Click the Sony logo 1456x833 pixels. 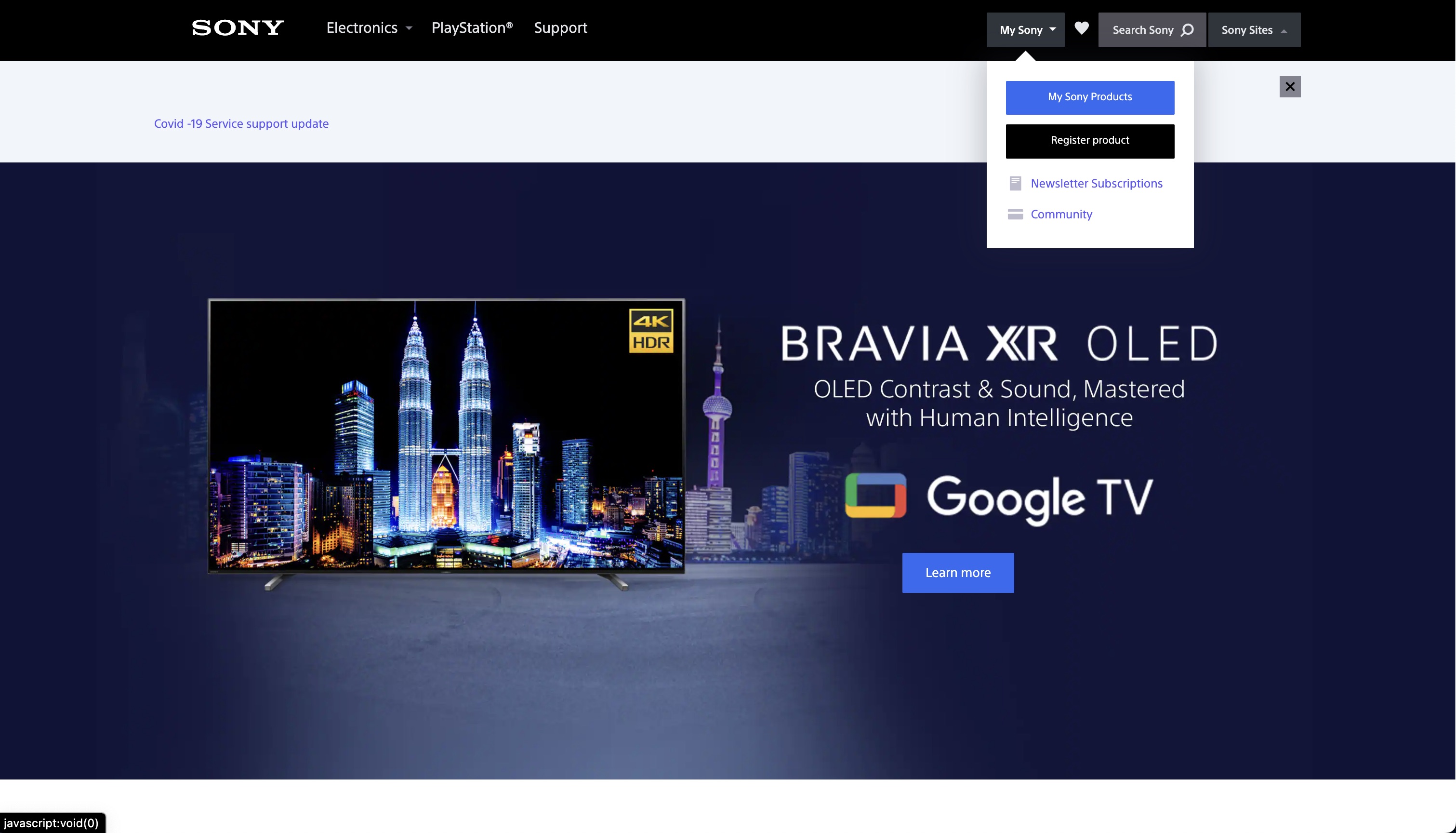click(237, 27)
